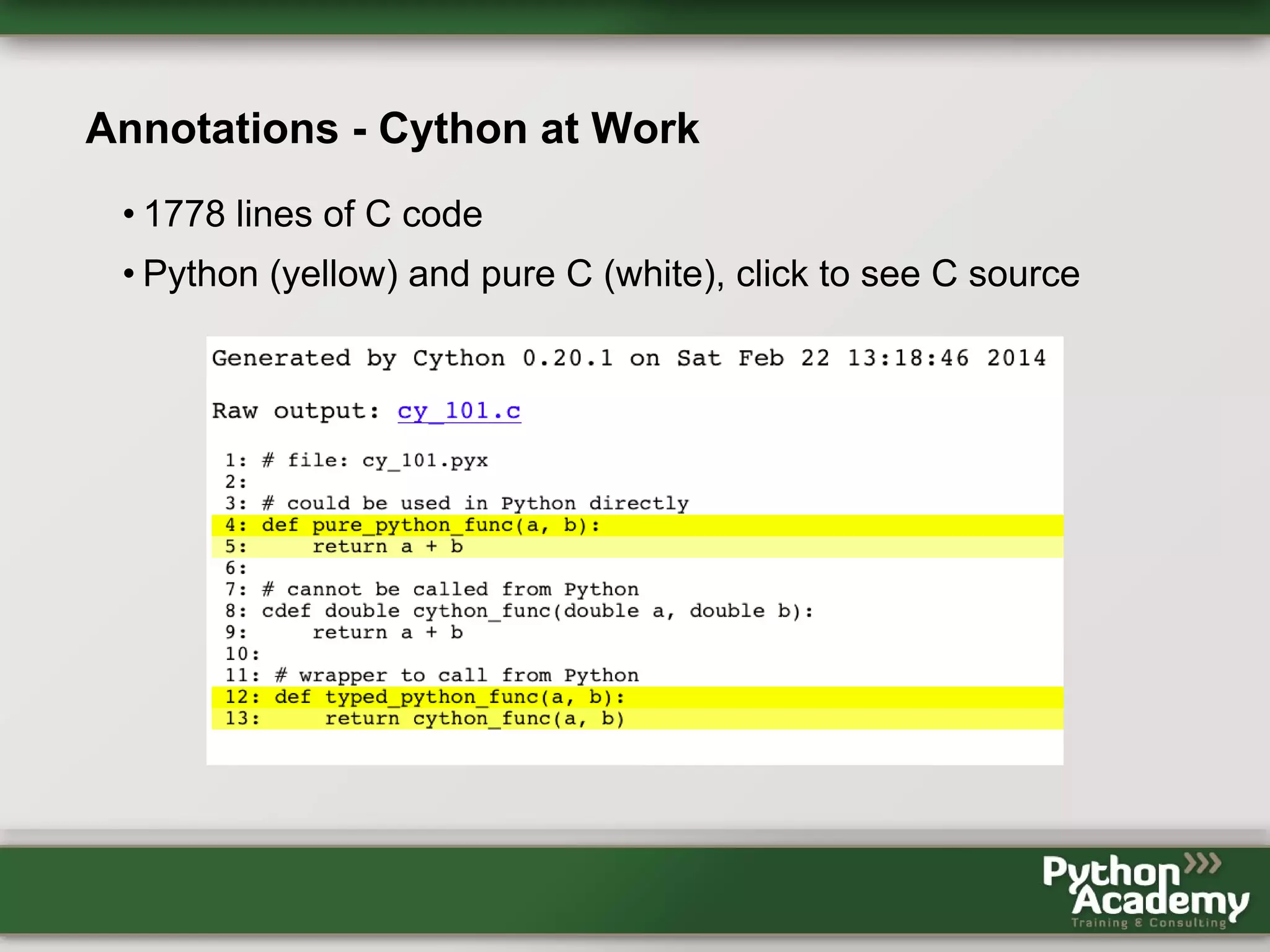Click the slide title 'Annotations - Cython at Work'
This screenshot has height=952, width=1270.
pos(393,129)
